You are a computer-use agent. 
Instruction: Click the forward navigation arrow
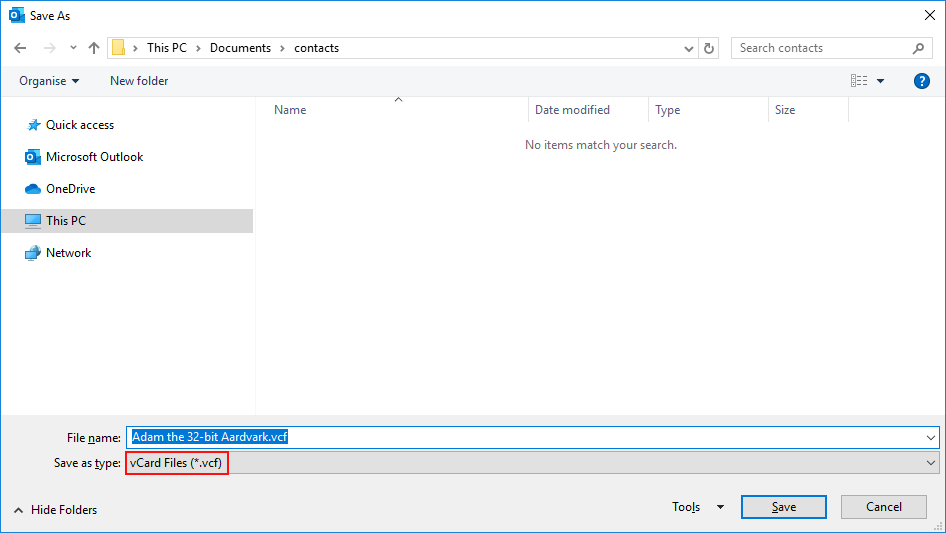point(49,48)
